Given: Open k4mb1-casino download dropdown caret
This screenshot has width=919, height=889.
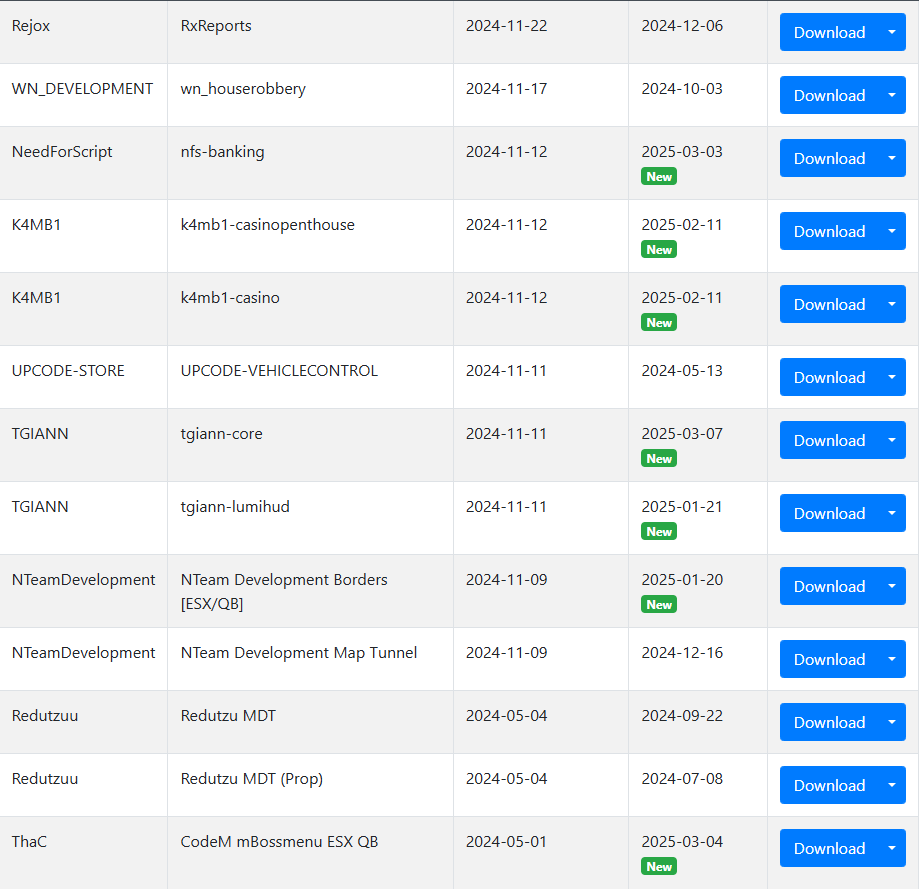Looking at the screenshot, I should coord(892,304).
